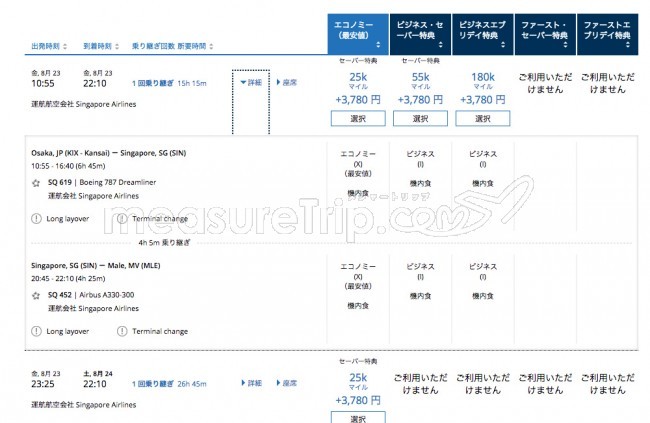This screenshot has width=650, height=423.
Task: Click departure time 23:25
Action: coord(43,384)
